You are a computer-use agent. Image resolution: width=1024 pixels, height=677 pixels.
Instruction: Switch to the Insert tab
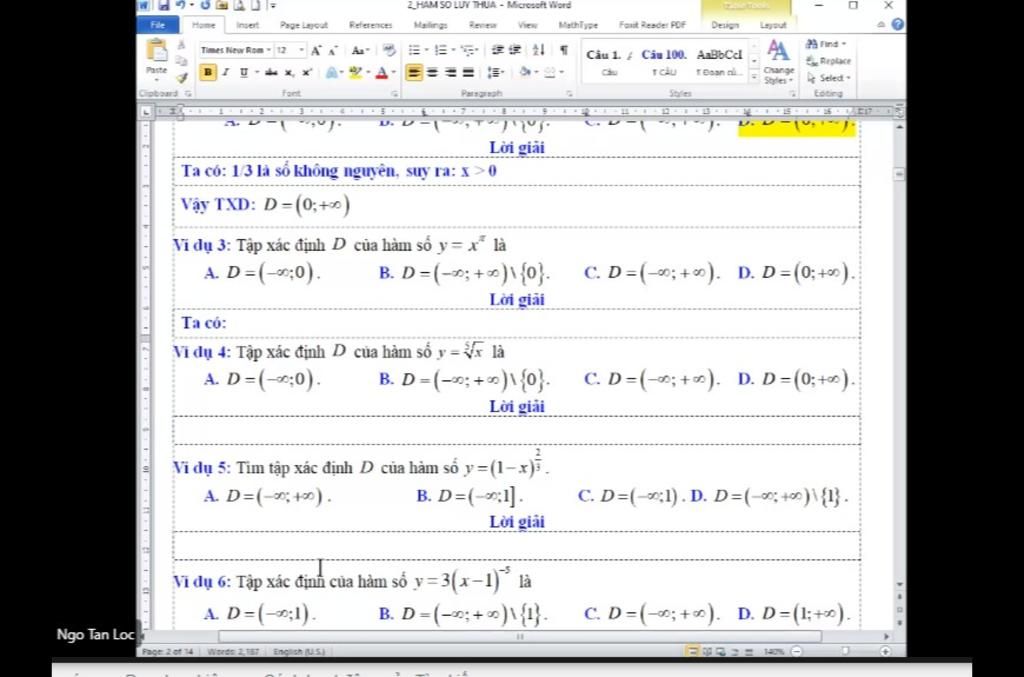tap(248, 25)
